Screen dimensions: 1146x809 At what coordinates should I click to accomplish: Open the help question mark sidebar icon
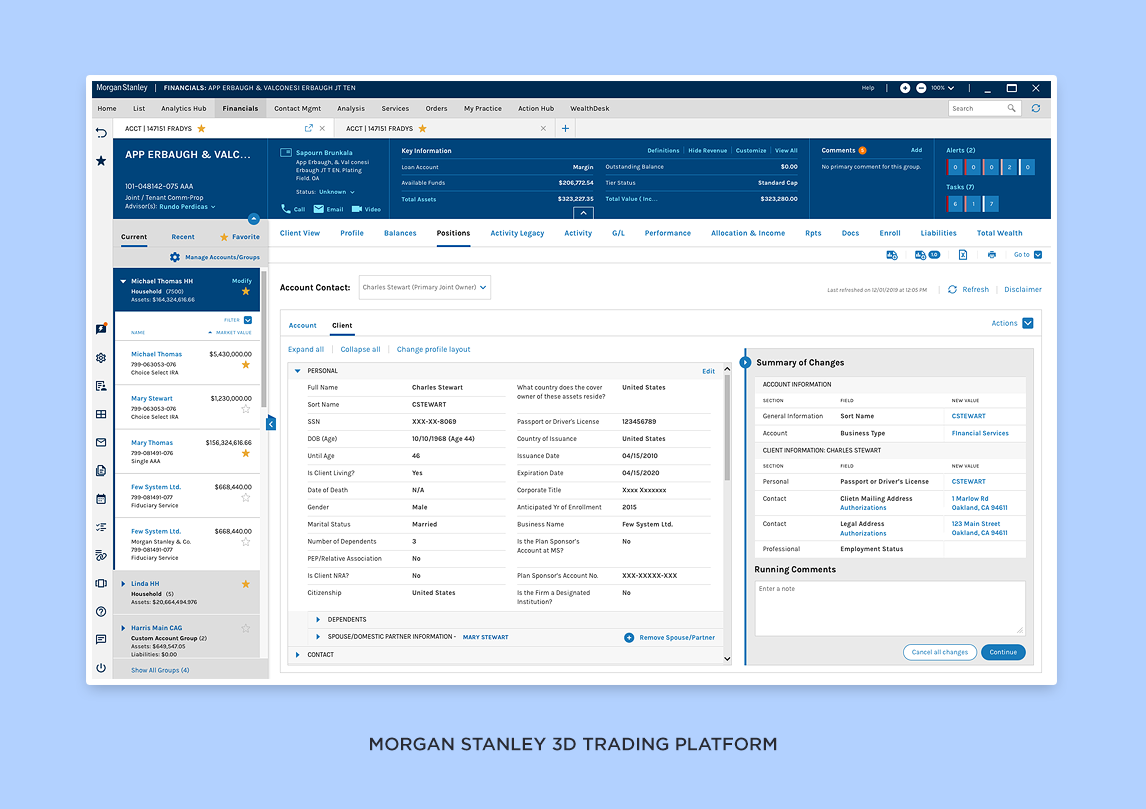(101, 612)
